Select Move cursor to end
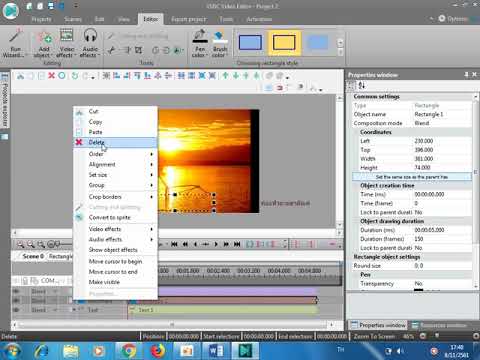 coord(115,272)
